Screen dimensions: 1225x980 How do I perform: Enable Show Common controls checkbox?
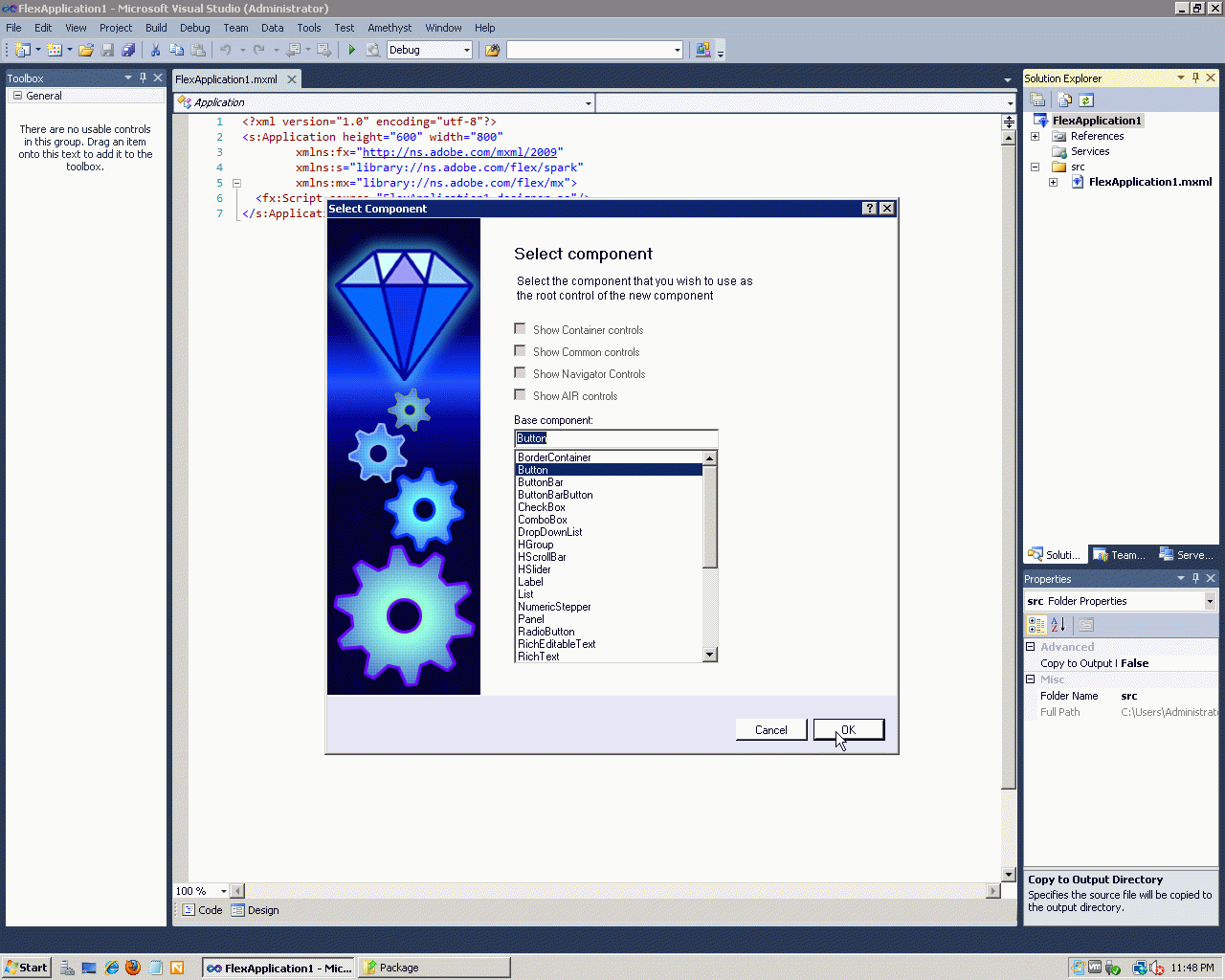click(x=520, y=351)
